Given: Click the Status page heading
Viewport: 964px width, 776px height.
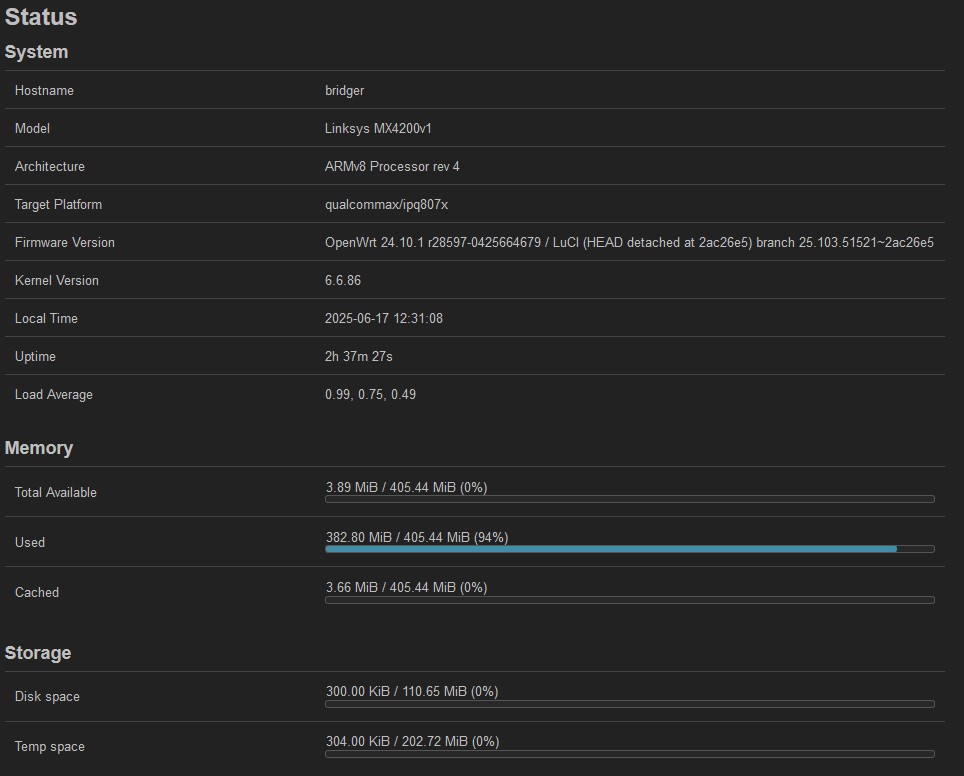Looking at the screenshot, I should pyautogui.click(x=41, y=17).
